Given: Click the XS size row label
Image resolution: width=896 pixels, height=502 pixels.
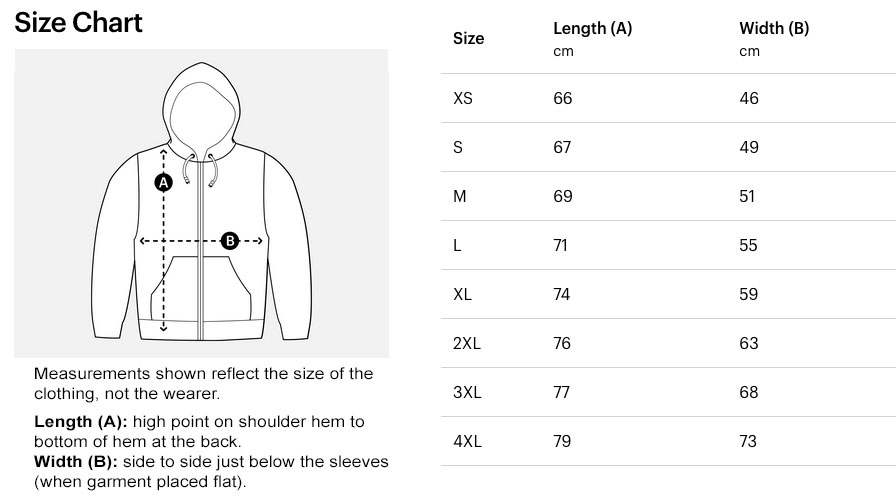Looking at the screenshot, I should click(x=463, y=98).
